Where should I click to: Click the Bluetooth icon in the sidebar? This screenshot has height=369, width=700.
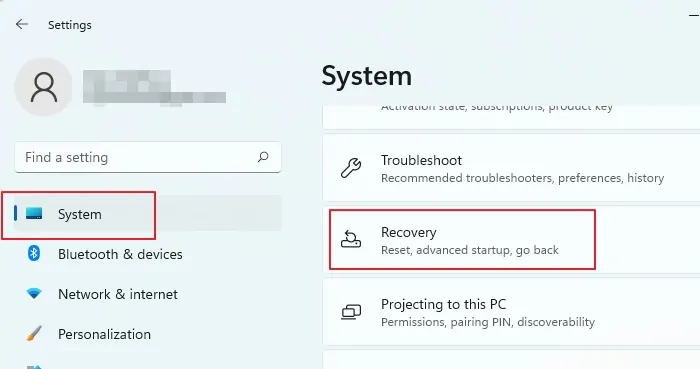pyautogui.click(x=34, y=253)
